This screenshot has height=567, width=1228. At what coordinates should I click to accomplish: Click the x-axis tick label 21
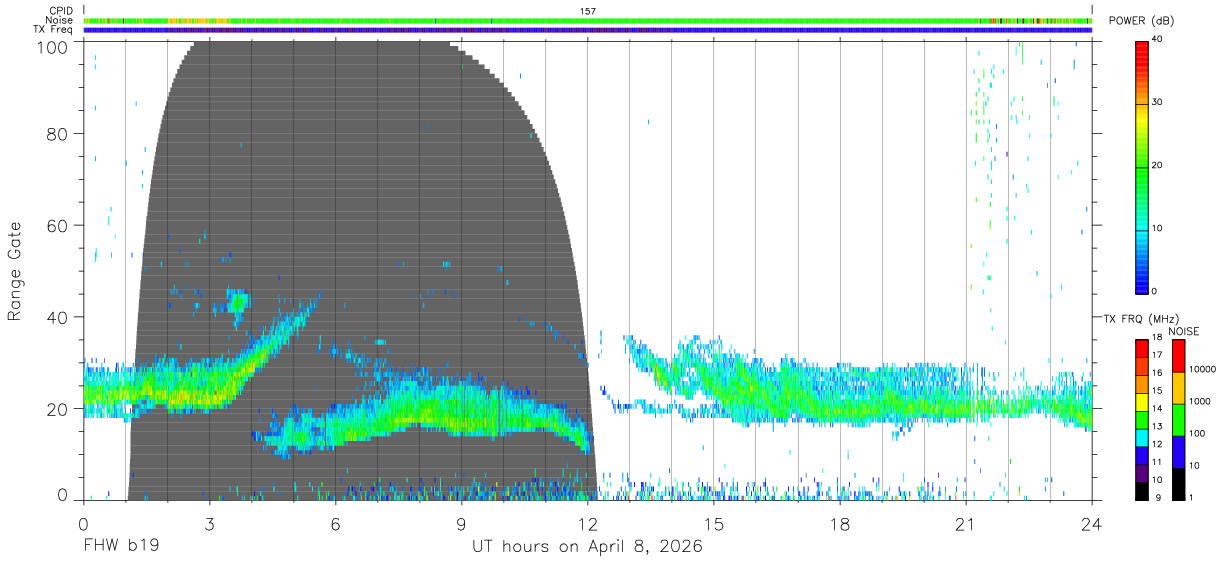(x=966, y=524)
